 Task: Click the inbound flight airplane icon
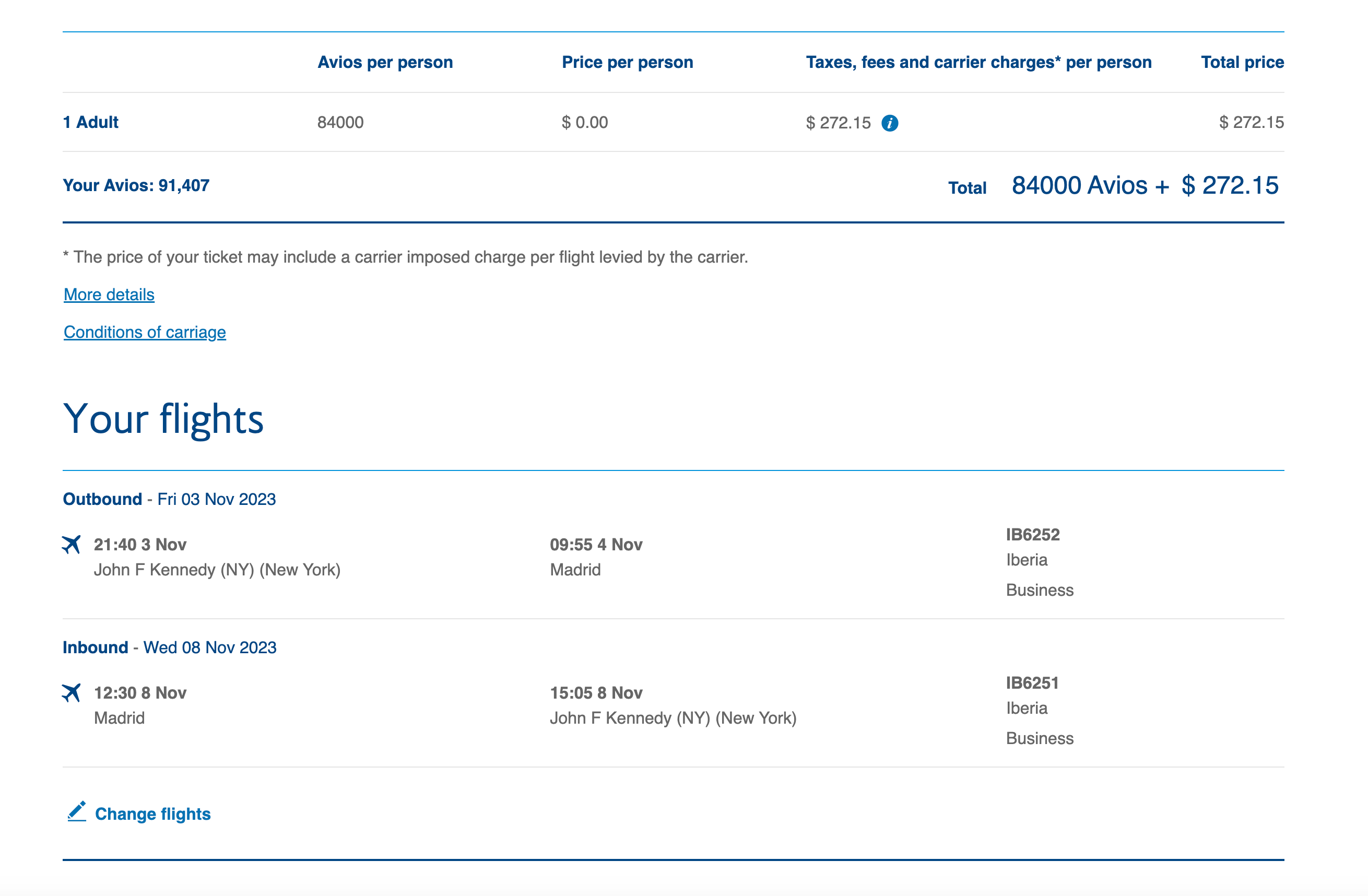pyautogui.click(x=72, y=692)
